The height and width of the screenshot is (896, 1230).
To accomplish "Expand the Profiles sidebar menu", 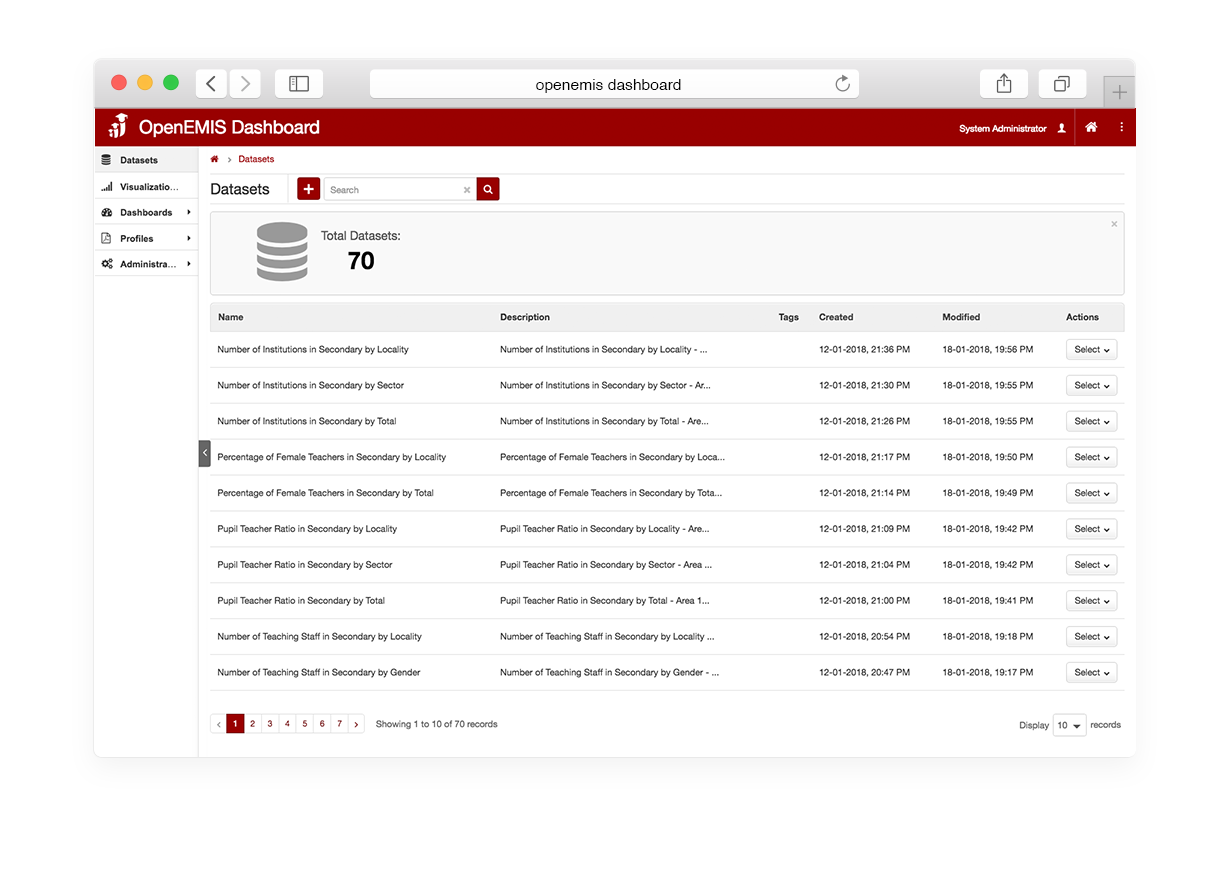I will point(147,239).
